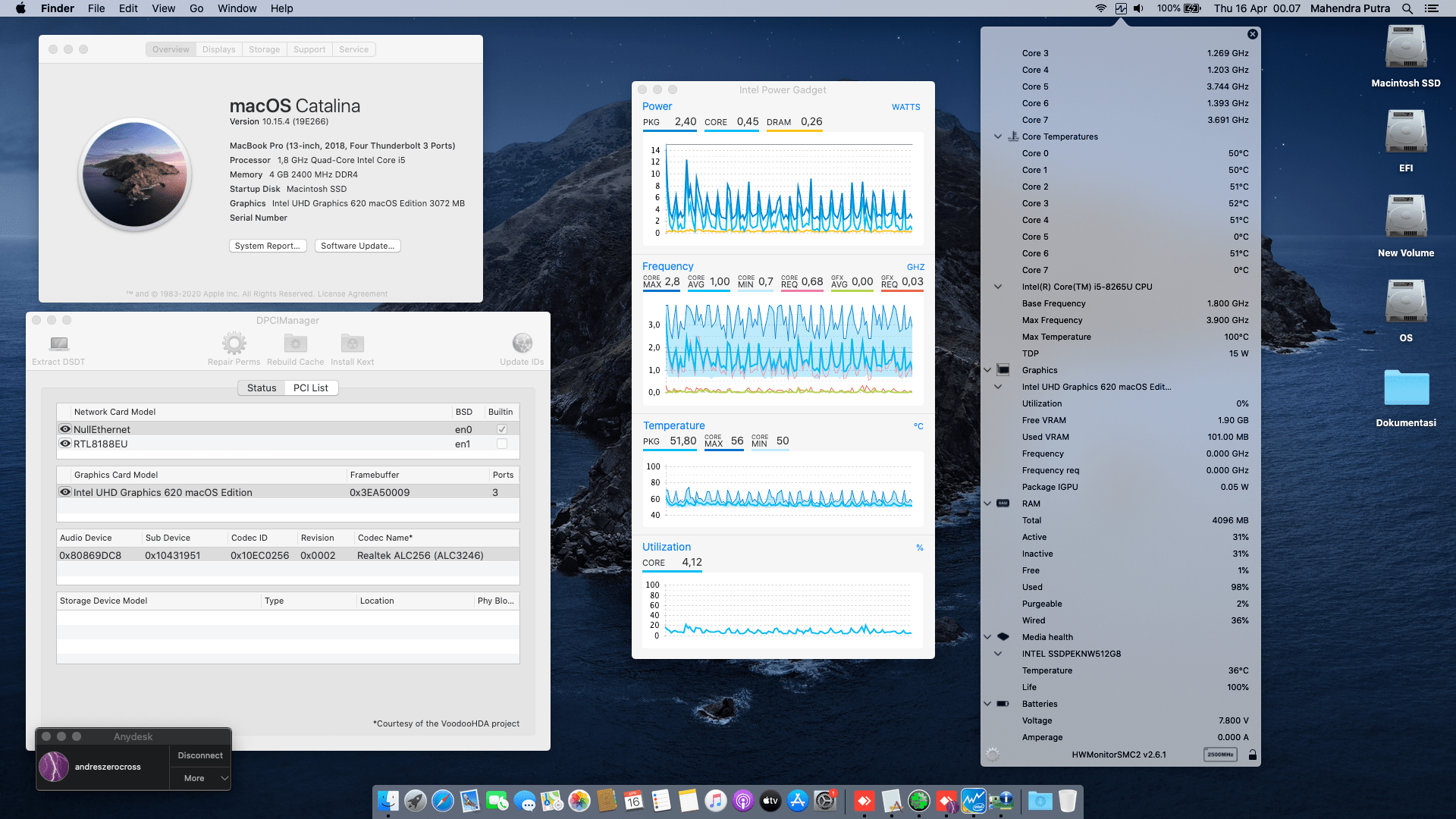Collapse the Core Temperatures section in HWMonitor

click(997, 136)
